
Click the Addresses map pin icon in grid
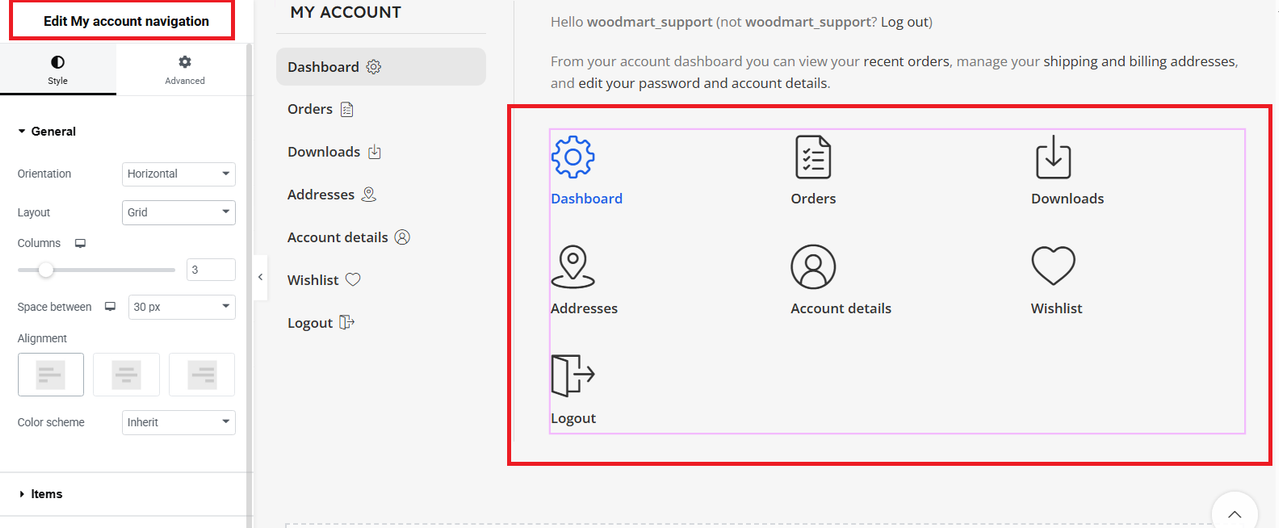click(573, 267)
